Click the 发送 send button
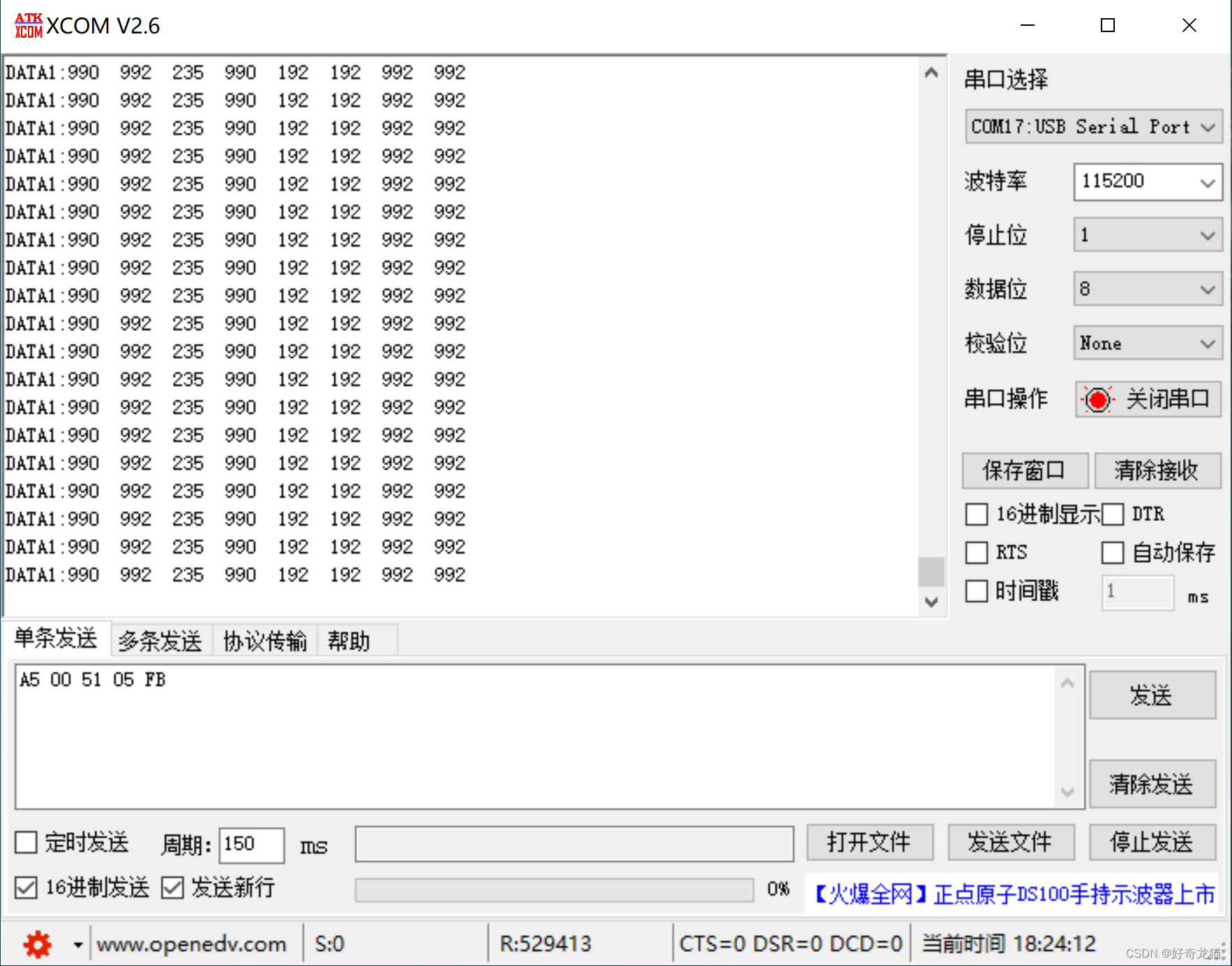1232x966 pixels. click(x=1152, y=695)
